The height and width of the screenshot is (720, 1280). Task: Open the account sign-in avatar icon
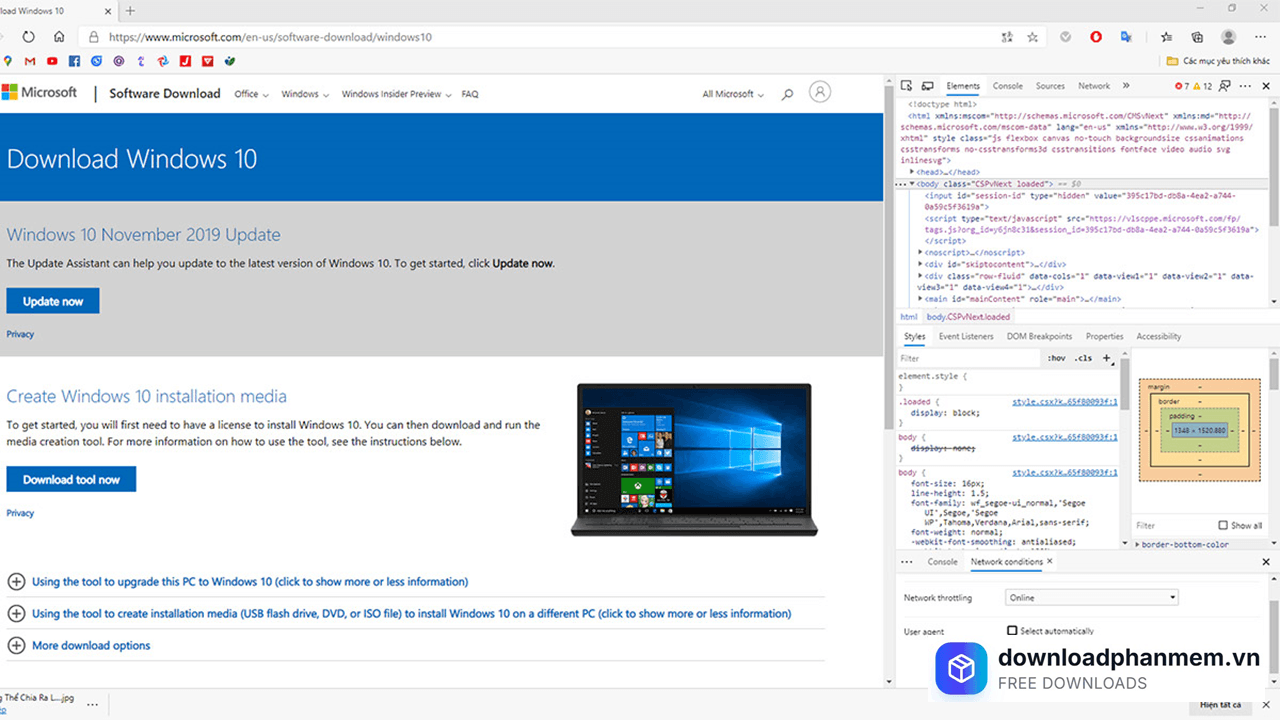820,92
